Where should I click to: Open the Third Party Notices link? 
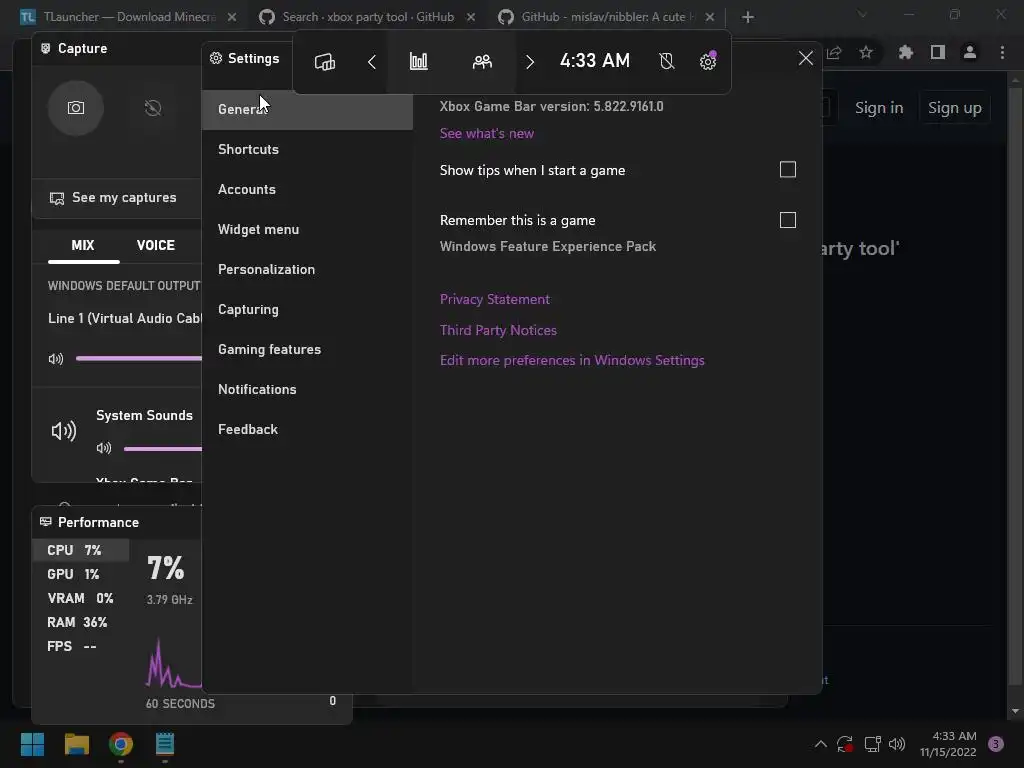click(x=498, y=330)
